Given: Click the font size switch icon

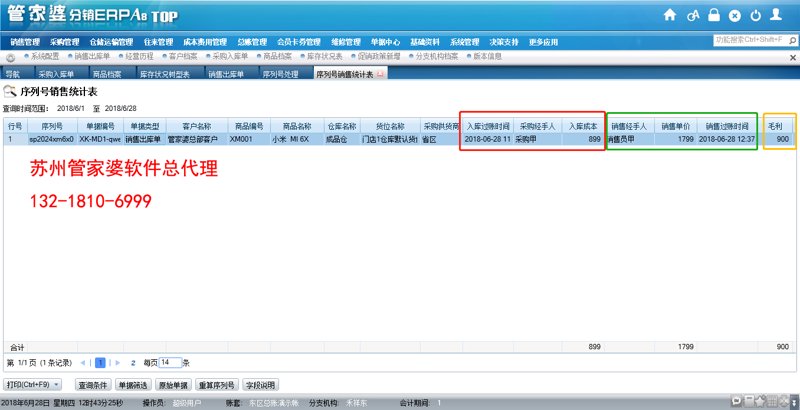Looking at the screenshot, I should click(693, 15).
